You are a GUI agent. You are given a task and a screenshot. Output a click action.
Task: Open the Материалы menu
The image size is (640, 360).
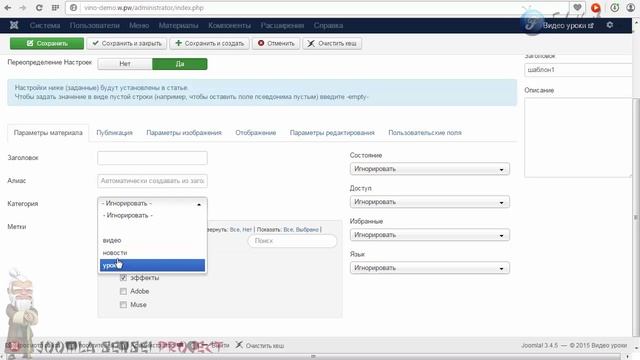tap(178, 25)
